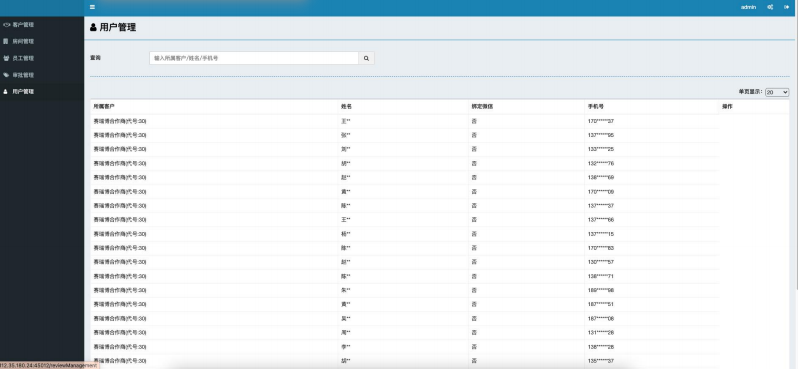
Task: Toggle the hamburger sidebar menu icon
Action: (92, 7)
